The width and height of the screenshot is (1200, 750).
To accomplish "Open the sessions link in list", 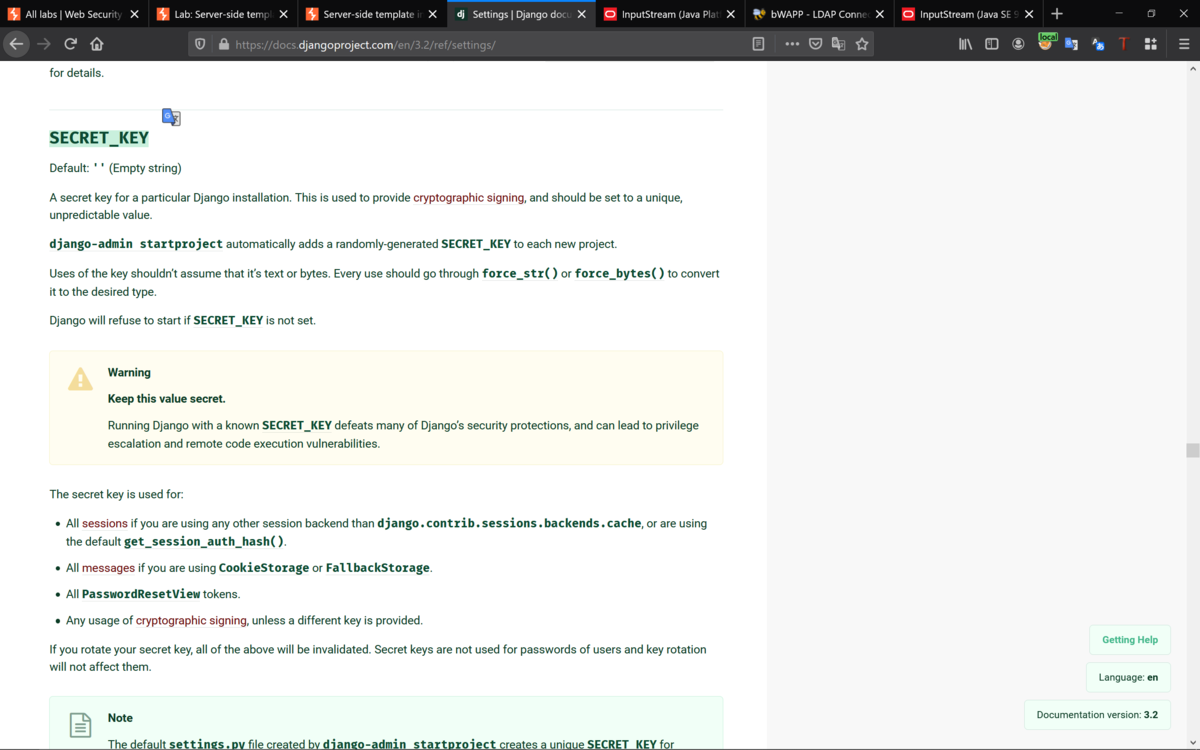I will [x=105, y=523].
